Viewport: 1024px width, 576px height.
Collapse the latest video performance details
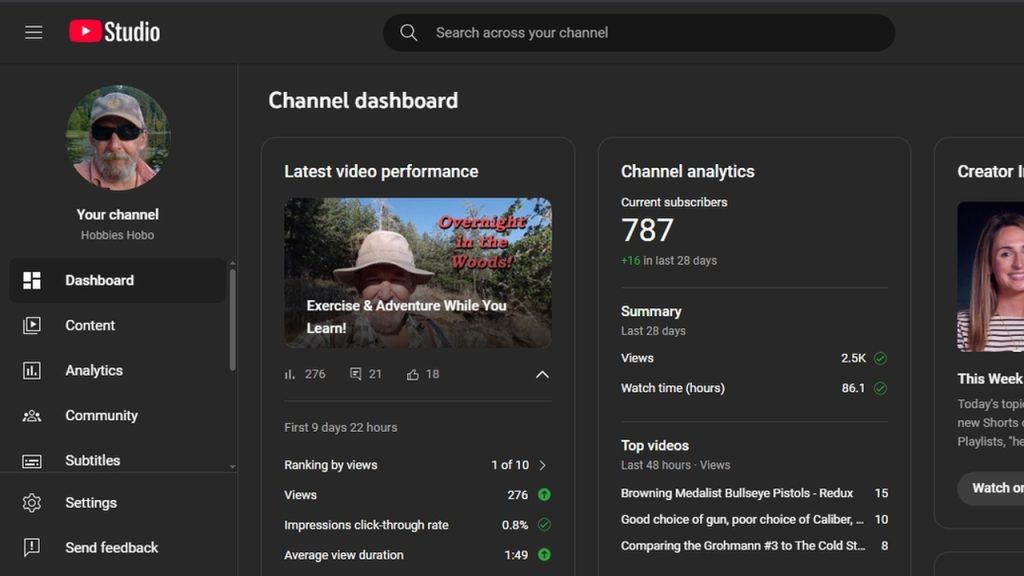(x=542, y=374)
